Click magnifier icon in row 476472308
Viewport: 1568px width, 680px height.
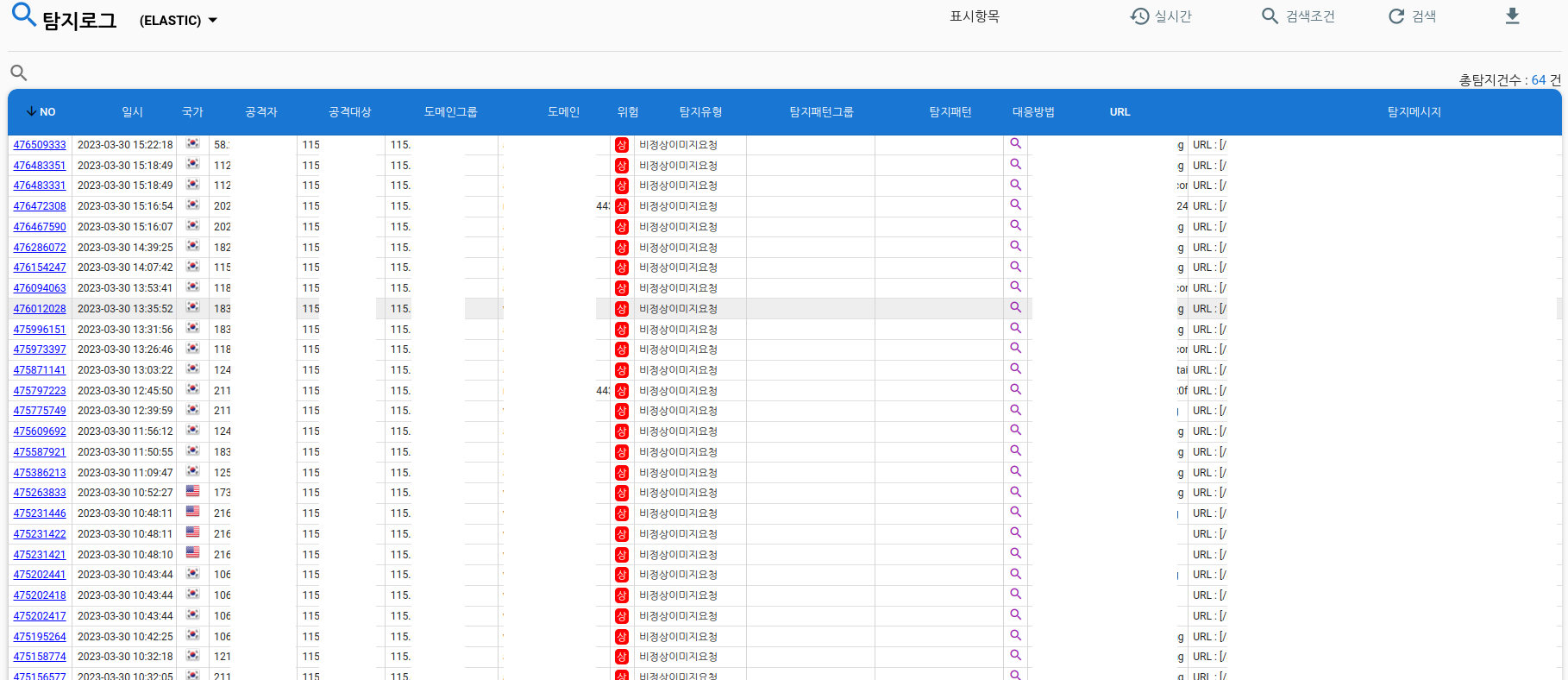1015,205
